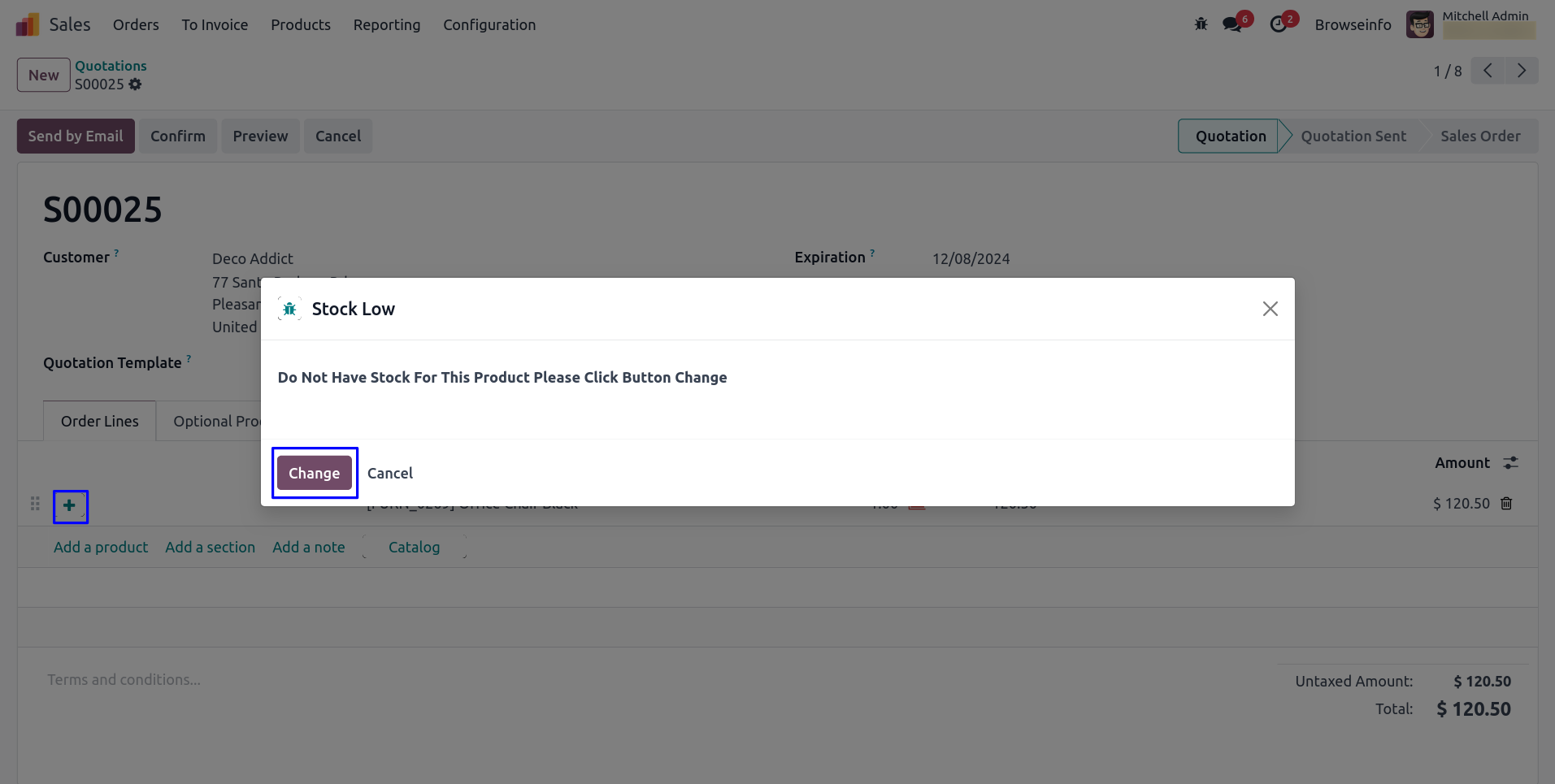Click the record pager 1 / 8
The height and width of the screenshot is (784, 1555).
point(1448,71)
